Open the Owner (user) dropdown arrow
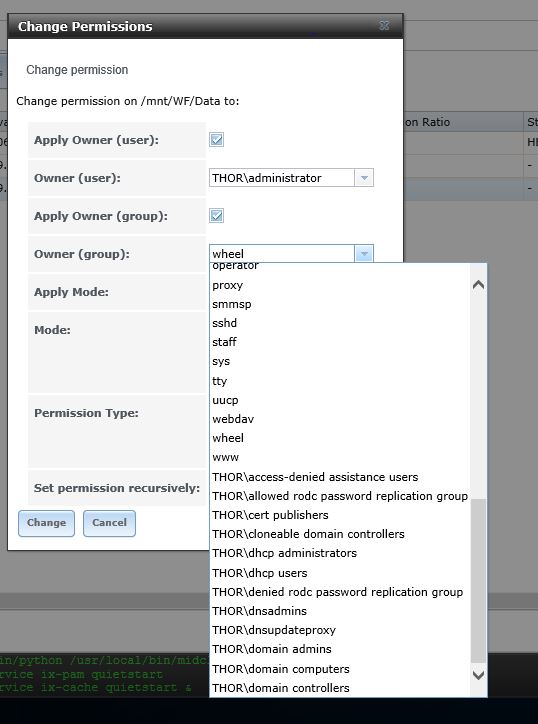The height and width of the screenshot is (724, 538). point(364,178)
